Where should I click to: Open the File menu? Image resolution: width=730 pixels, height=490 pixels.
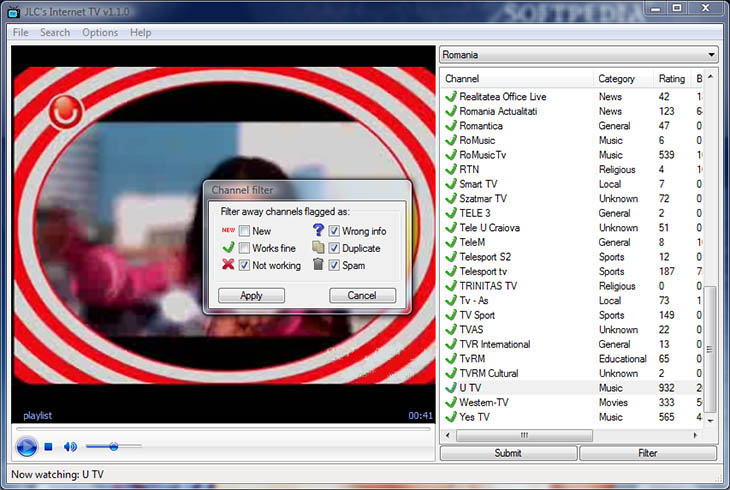tap(20, 33)
